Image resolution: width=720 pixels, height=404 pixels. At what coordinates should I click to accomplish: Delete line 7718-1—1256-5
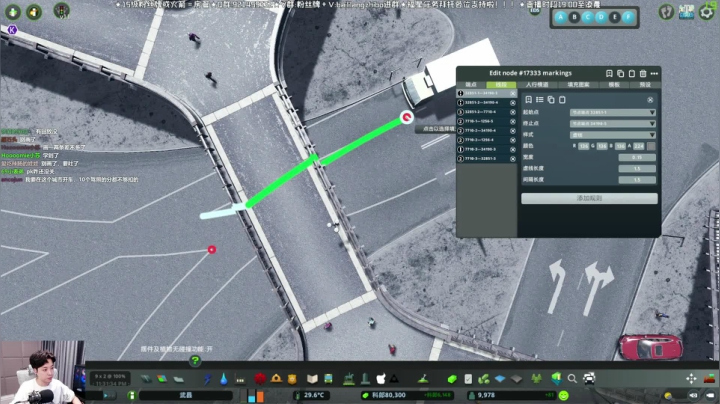513,122
